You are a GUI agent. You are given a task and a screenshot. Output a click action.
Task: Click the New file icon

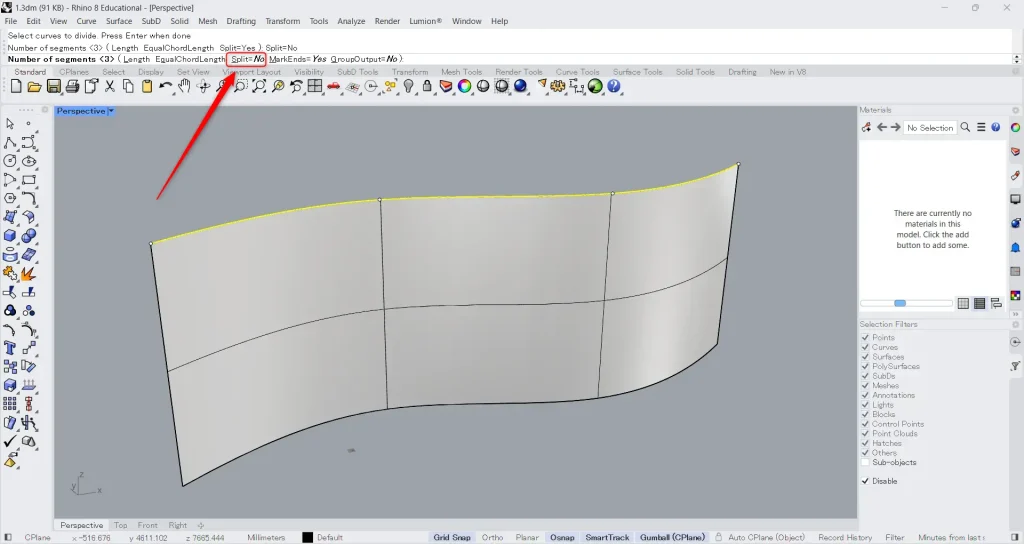click(x=16, y=86)
